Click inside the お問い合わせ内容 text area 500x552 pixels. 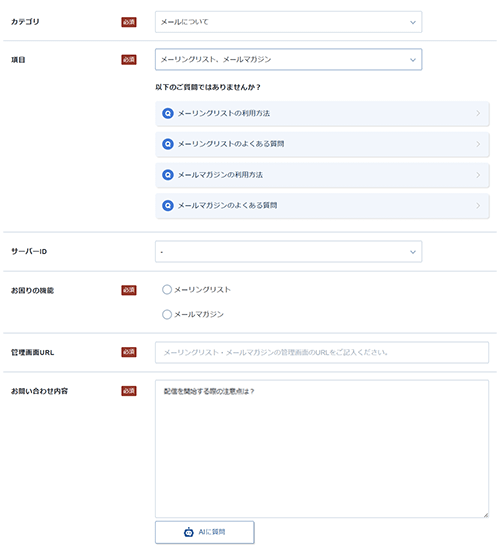pyautogui.click(x=322, y=448)
